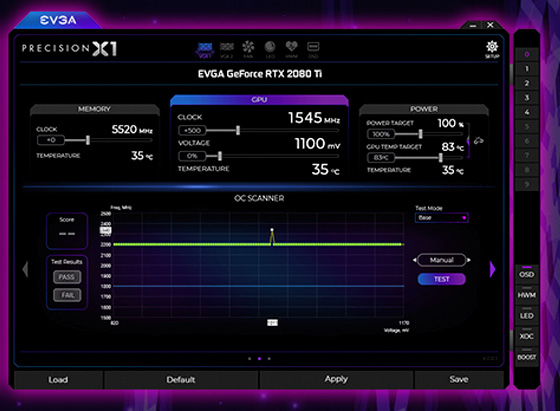Open the FAN control icon
Image resolution: width=560 pixels, height=411 pixels.
pyautogui.click(x=248, y=50)
